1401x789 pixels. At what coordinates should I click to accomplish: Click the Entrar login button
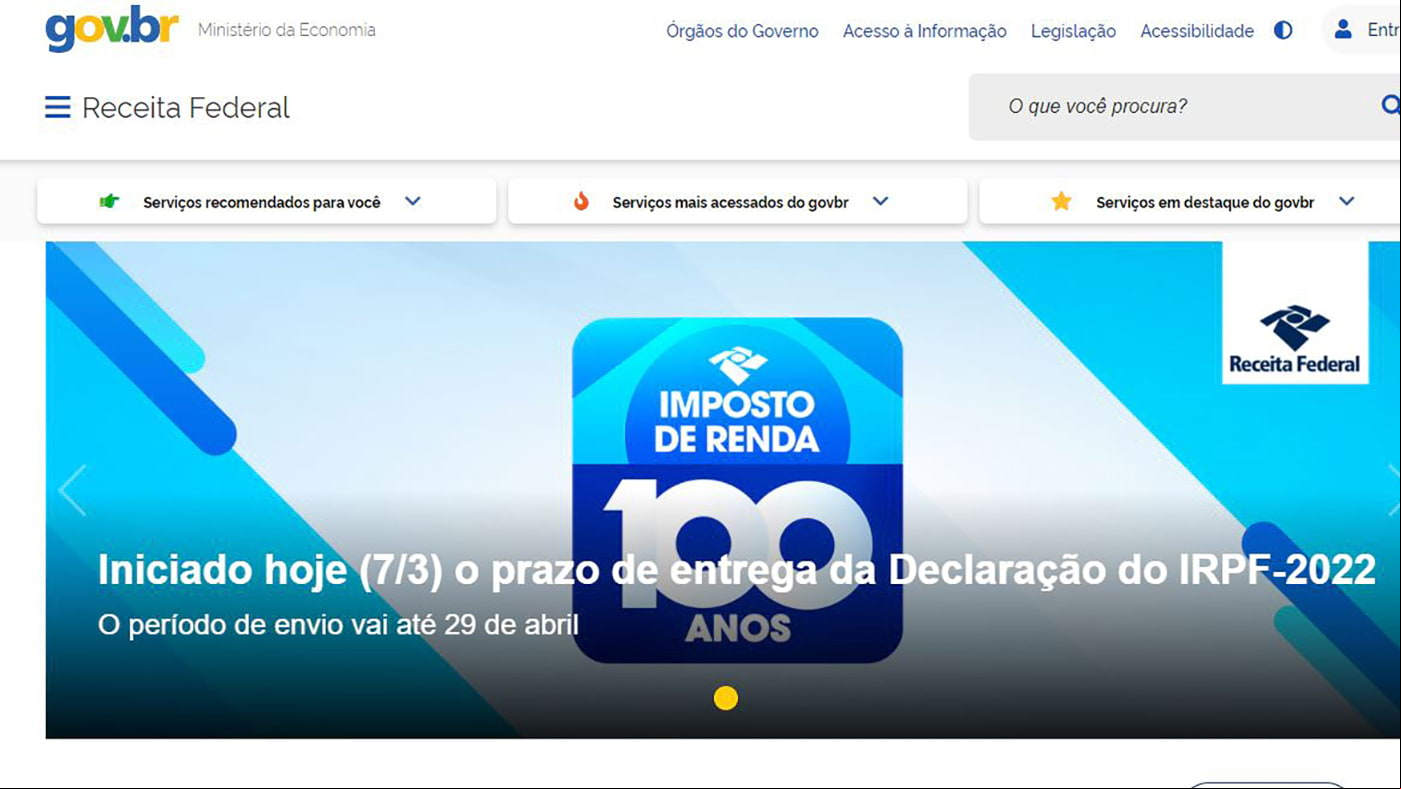tap(1362, 30)
